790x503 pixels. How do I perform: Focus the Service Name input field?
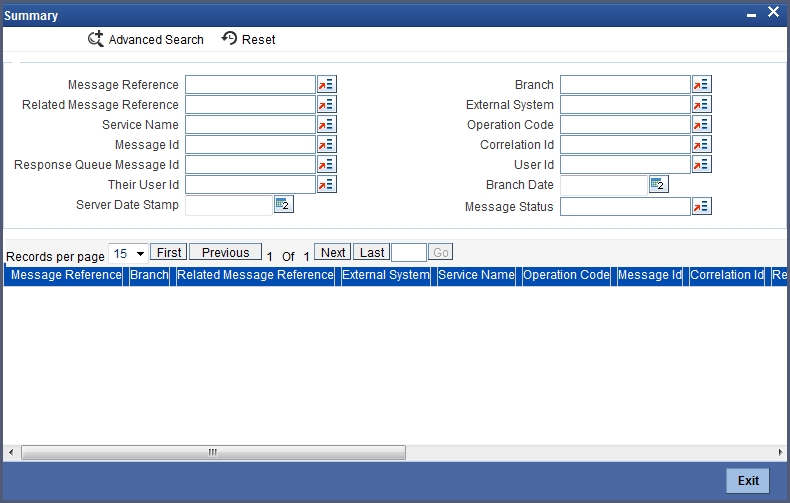250,124
